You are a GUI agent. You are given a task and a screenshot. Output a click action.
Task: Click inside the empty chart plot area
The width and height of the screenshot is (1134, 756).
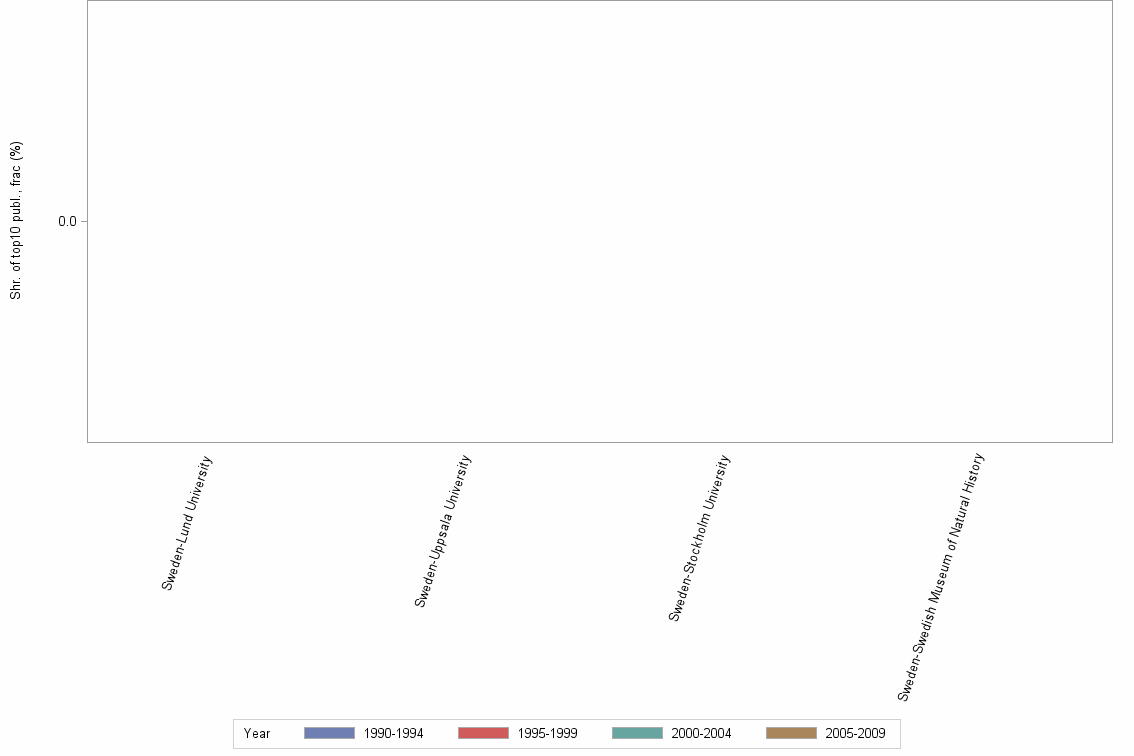[x=600, y=220]
